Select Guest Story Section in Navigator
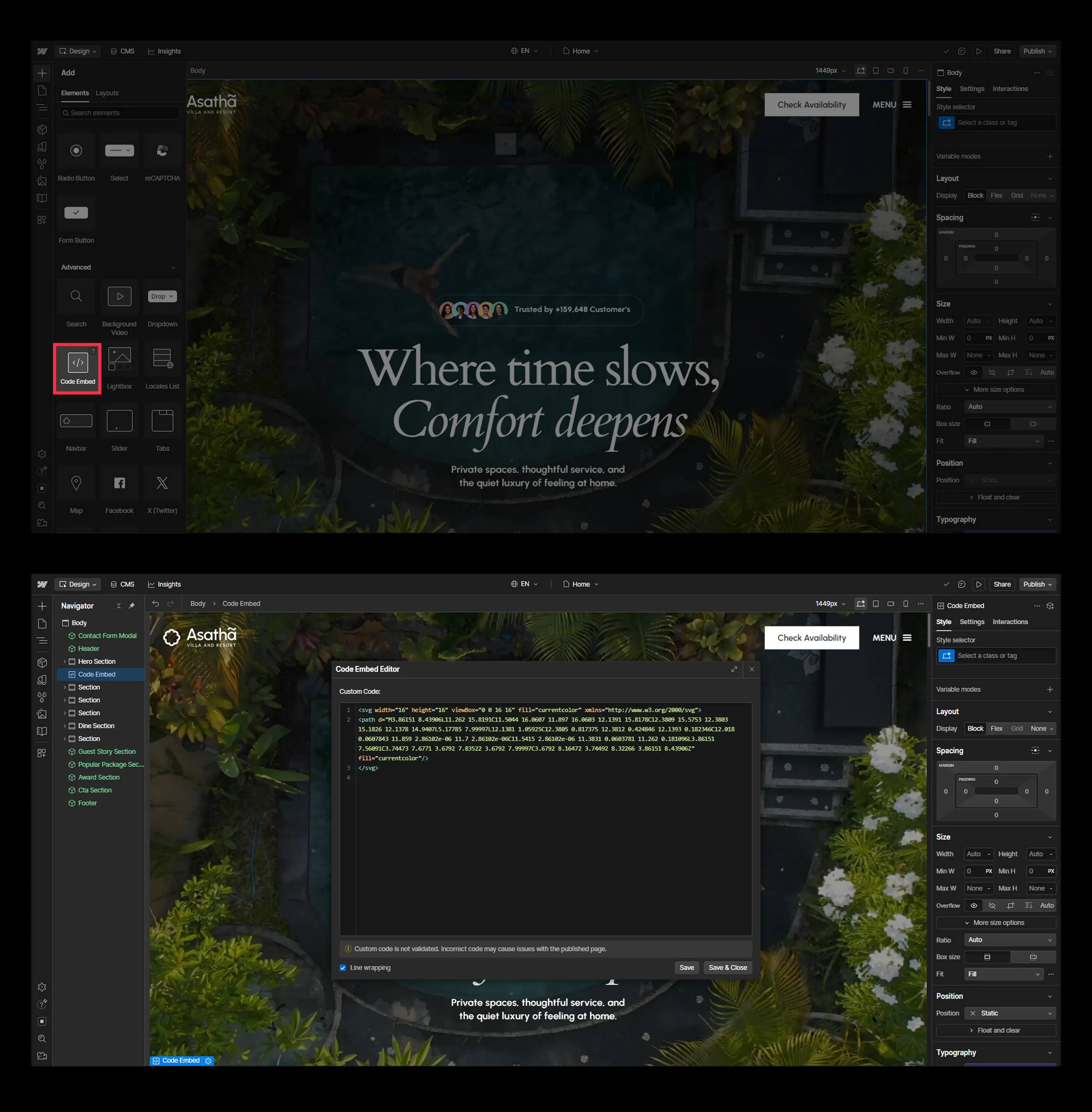The width and height of the screenshot is (1092, 1112). click(107, 751)
